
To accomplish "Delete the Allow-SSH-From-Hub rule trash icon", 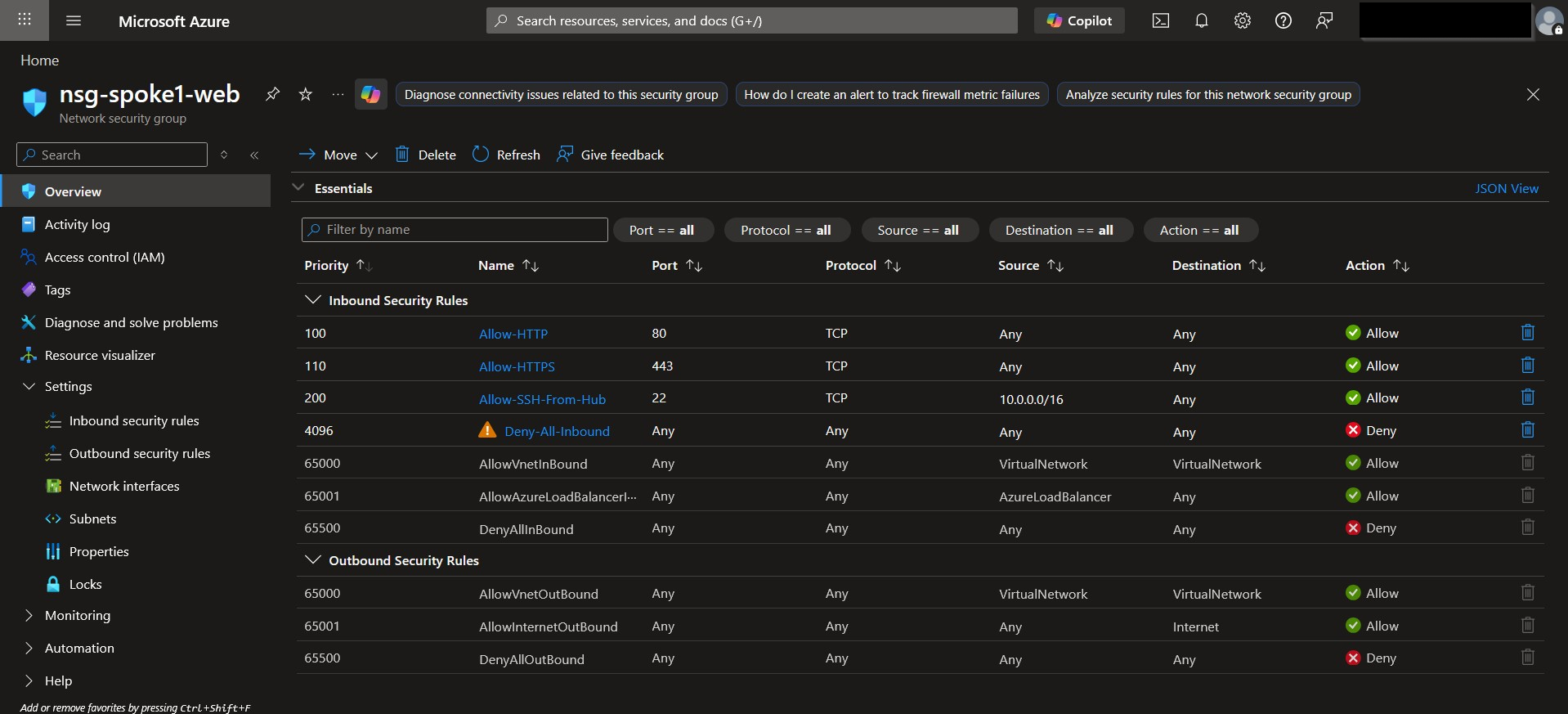I will [1527, 397].
